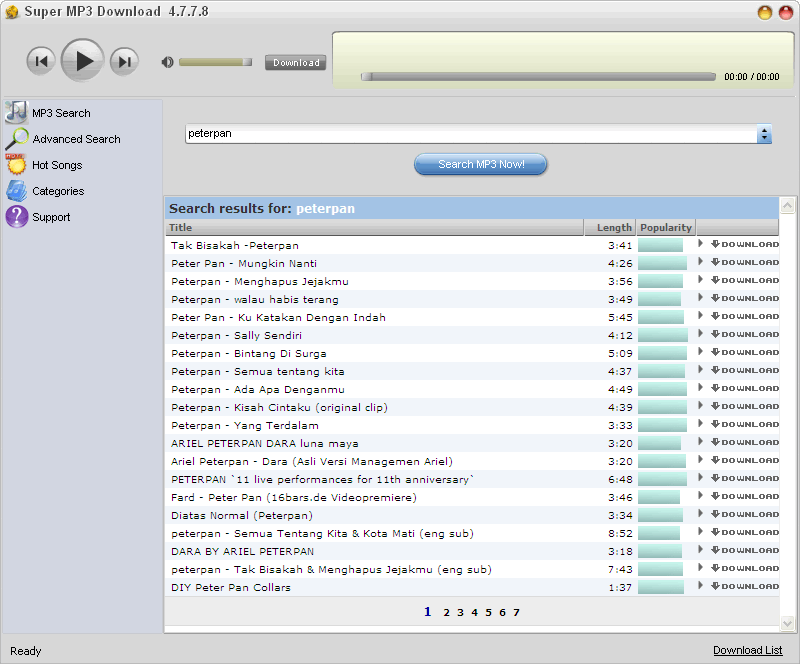The image size is (800, 664).
Task: Skip to next track button
Action: [x=124, y=61]
